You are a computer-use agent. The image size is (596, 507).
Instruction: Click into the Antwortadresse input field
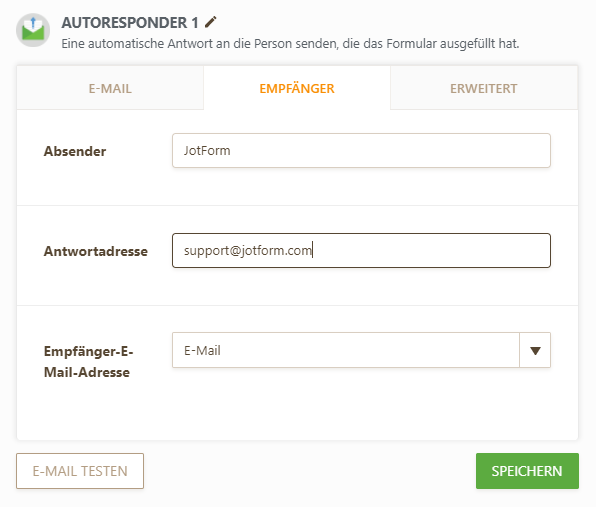coord(361,250)
